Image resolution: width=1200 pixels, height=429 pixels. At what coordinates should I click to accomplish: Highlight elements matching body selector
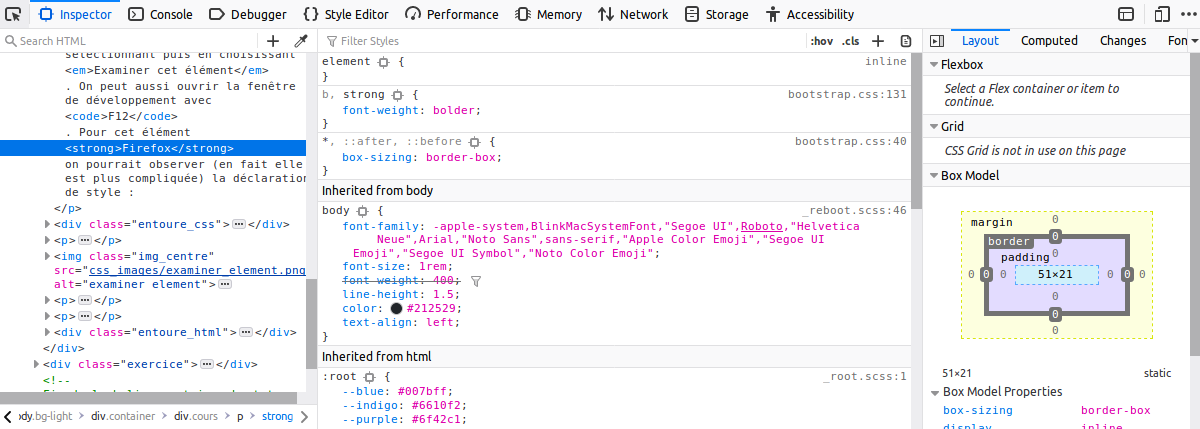(363, 212)
